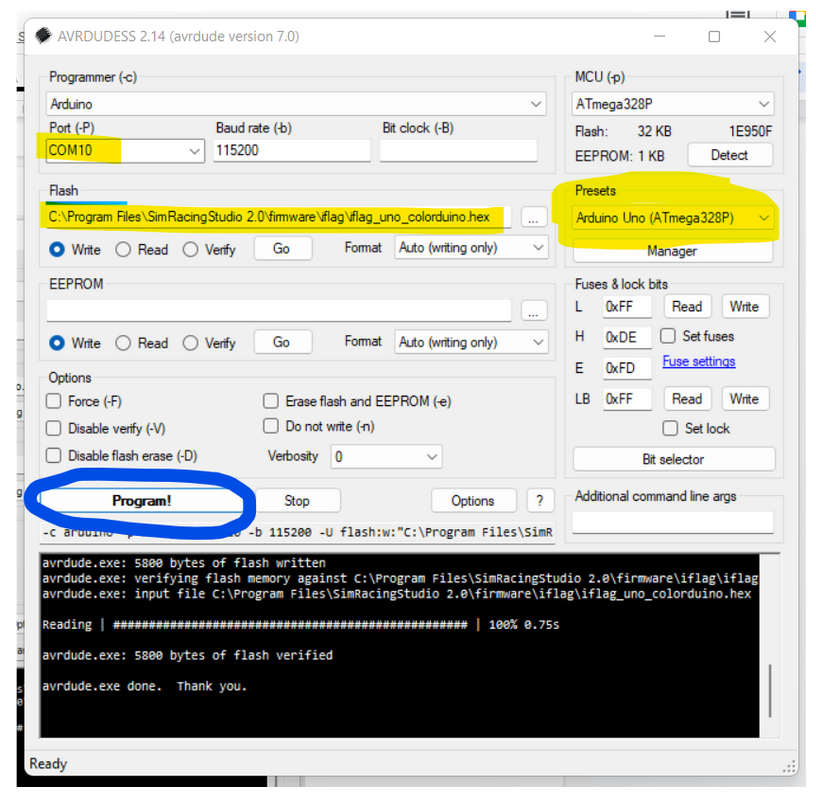
Task: Click the Program! button
Action: [x=142, y=501]
